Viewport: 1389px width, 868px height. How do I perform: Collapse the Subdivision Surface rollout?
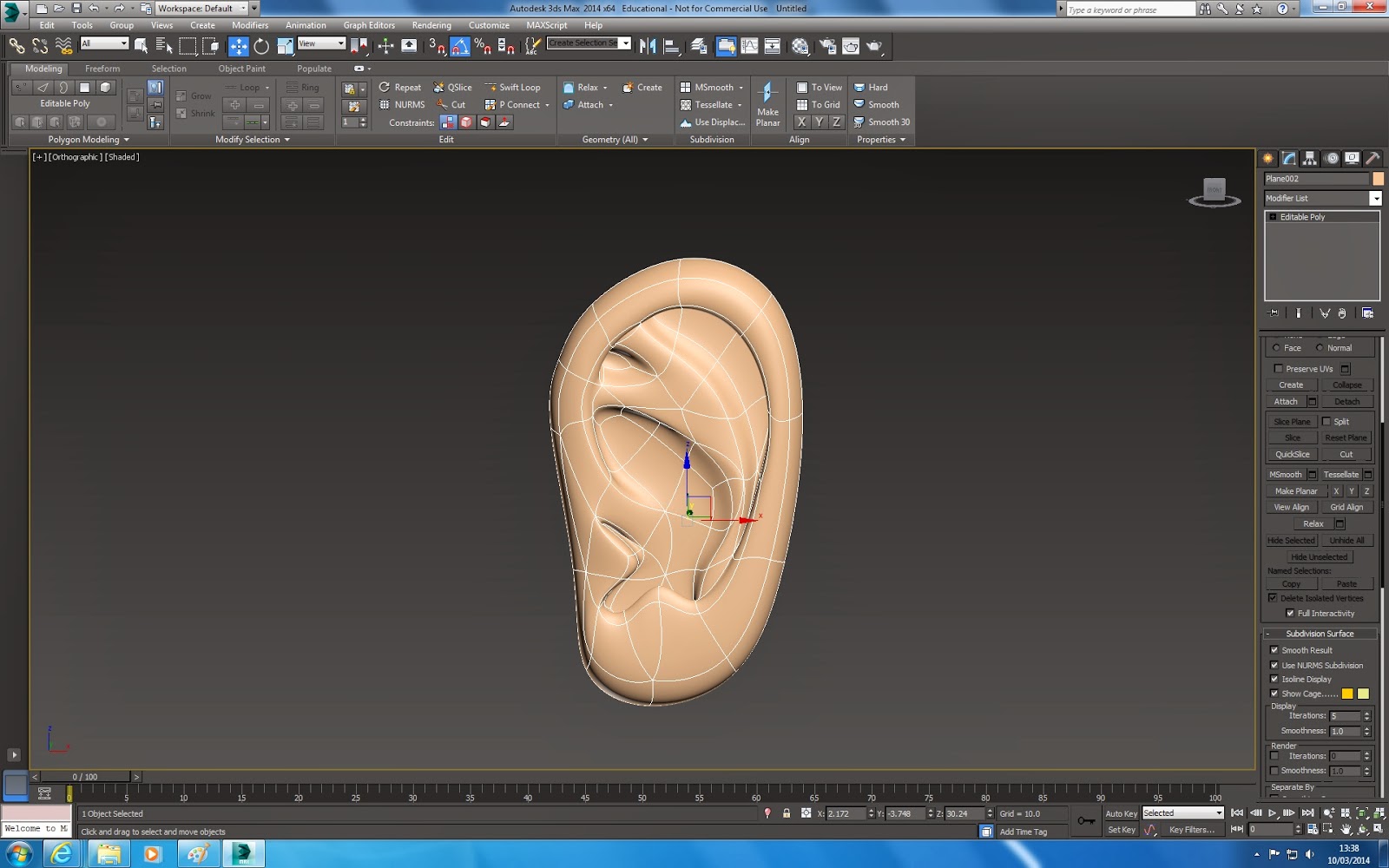pos(1320,634)
